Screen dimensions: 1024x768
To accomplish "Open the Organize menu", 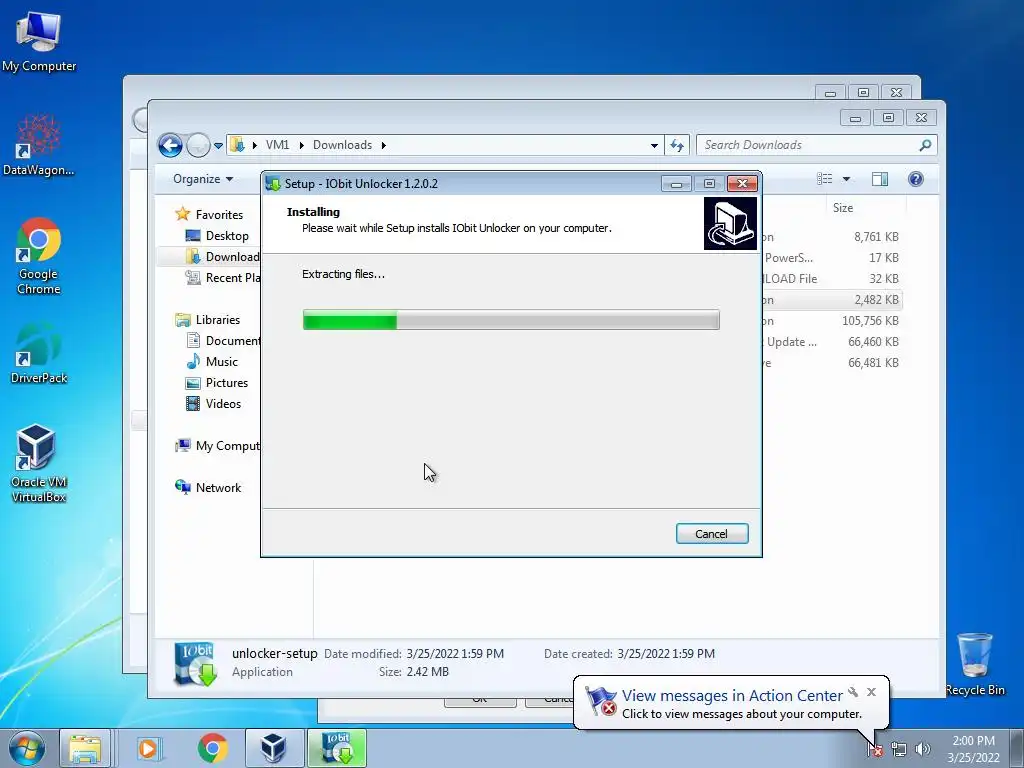I will click(x=203, y=179).
